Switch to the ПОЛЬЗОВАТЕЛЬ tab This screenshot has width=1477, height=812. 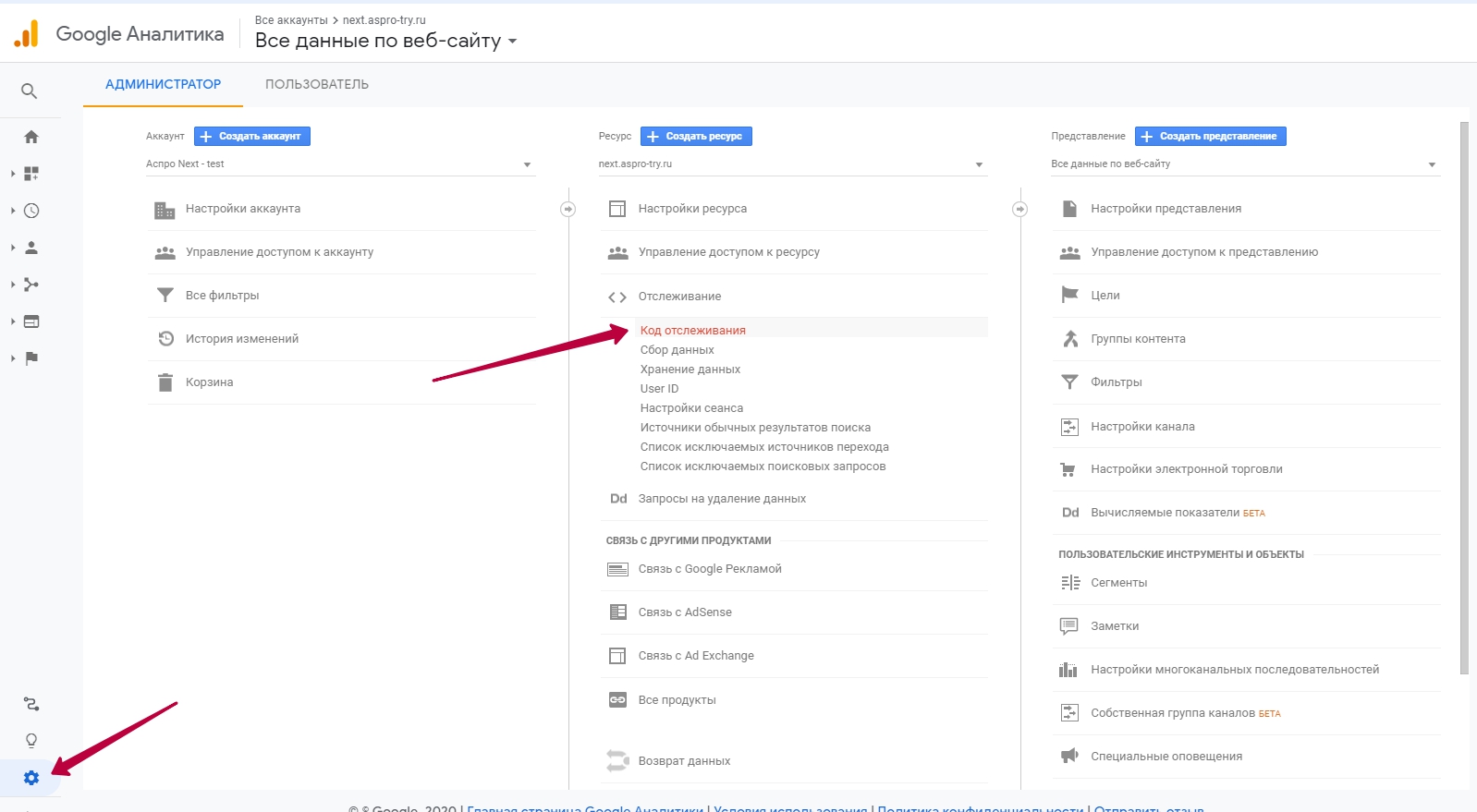tap(317, 85)
